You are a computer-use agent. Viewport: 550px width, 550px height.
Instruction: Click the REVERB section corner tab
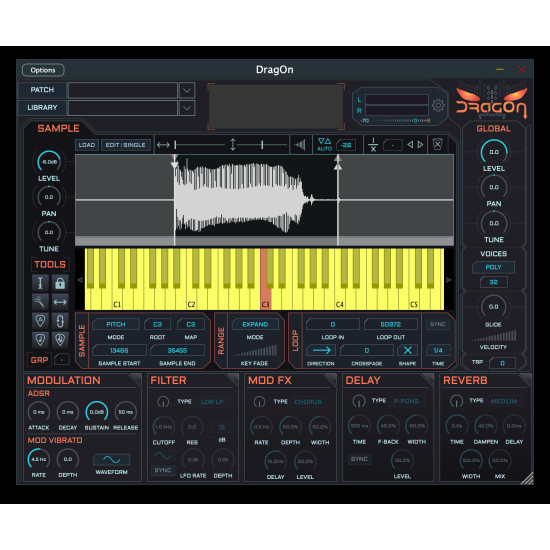[525, 379]
